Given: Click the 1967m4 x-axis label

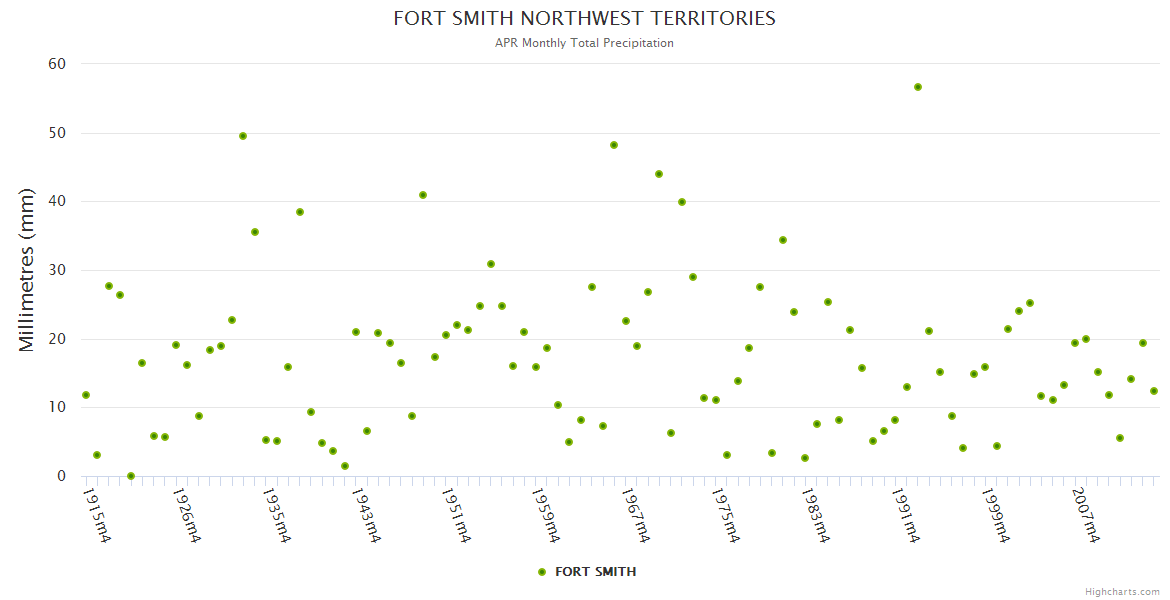Looking at the screenshot, I should 637,515.
